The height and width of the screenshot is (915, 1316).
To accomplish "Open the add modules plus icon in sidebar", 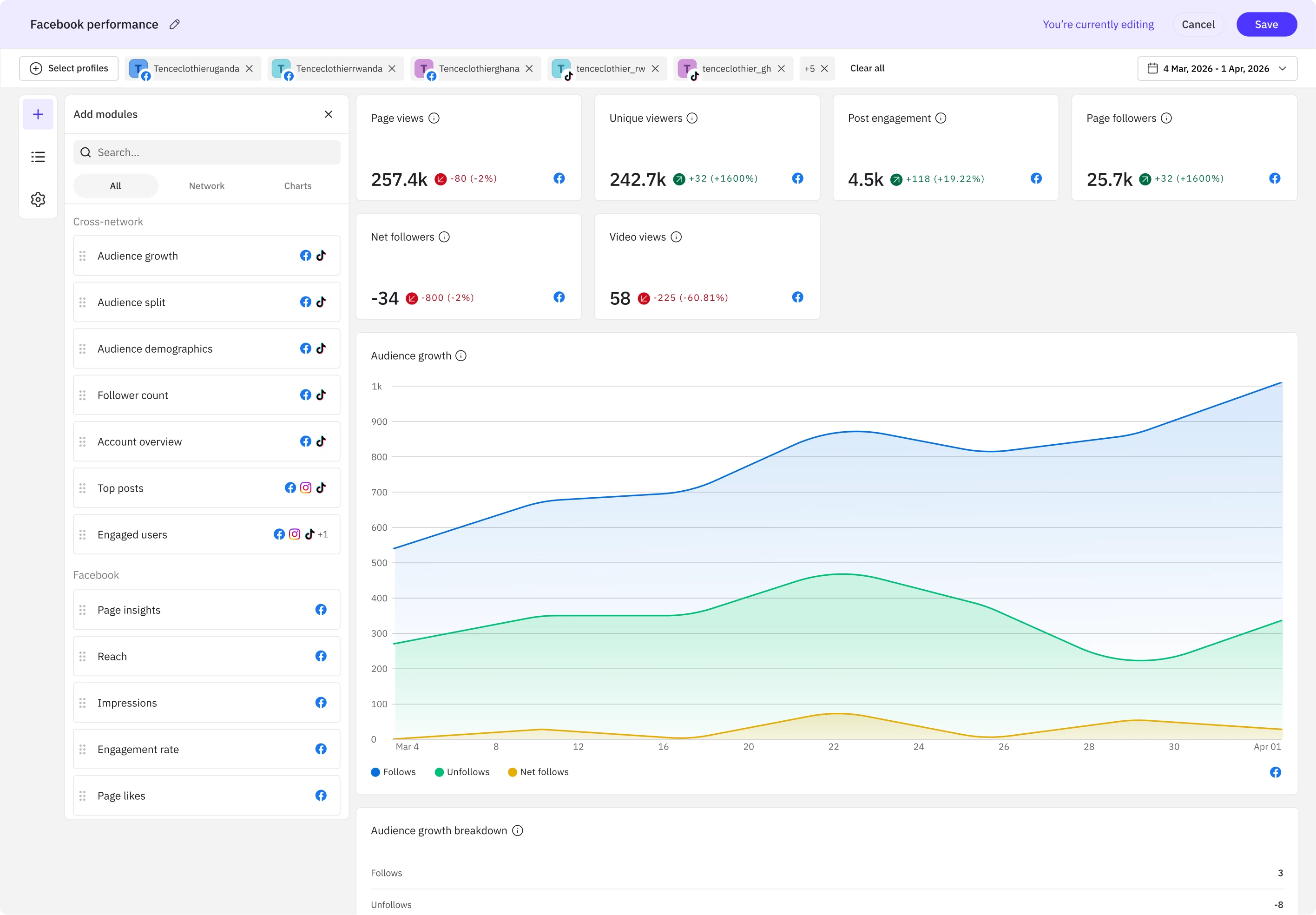I will [38, 114].
